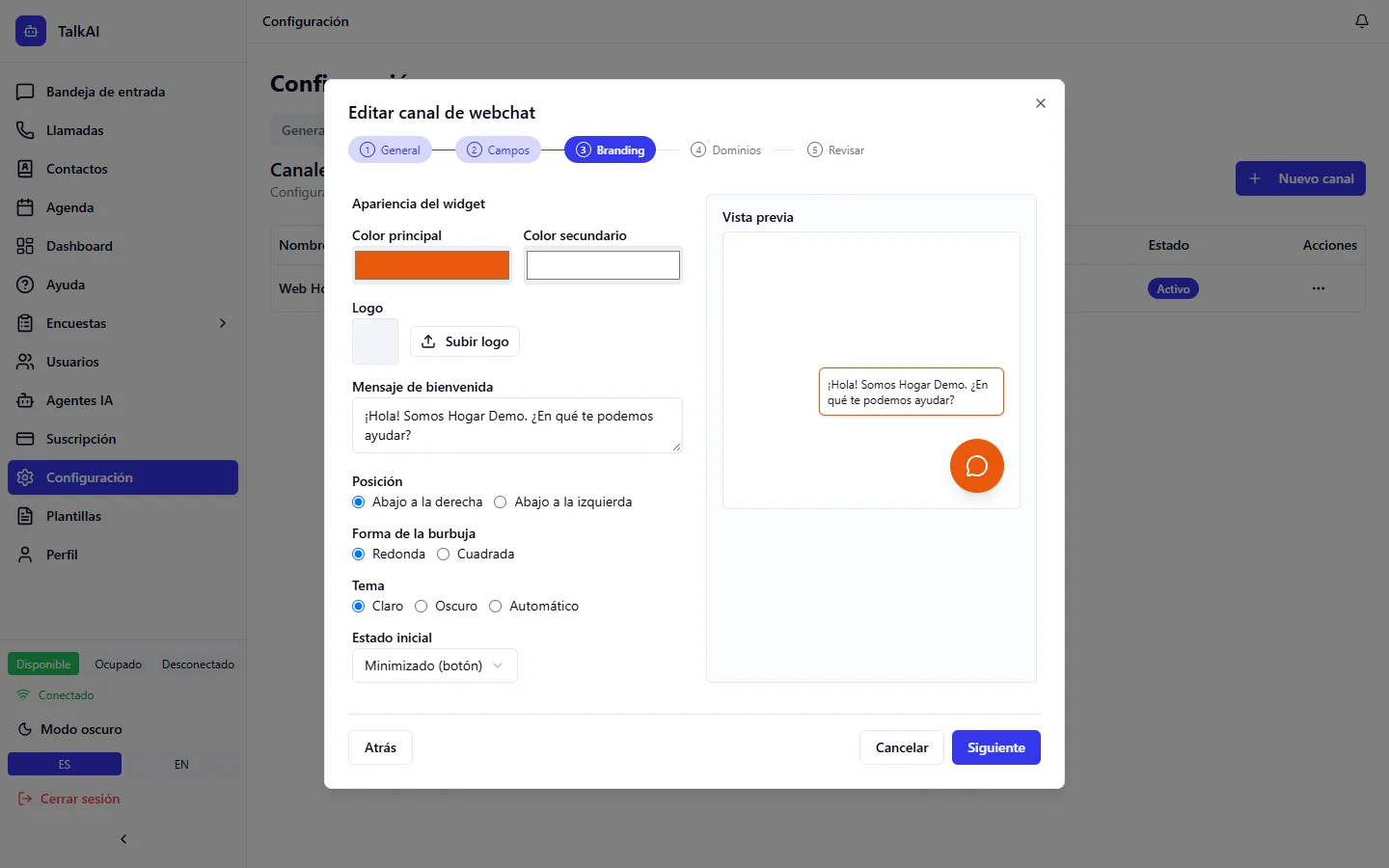Viewport: 1389px width, 868px height.
Task: Go to the General step
Action: [391, 149]
